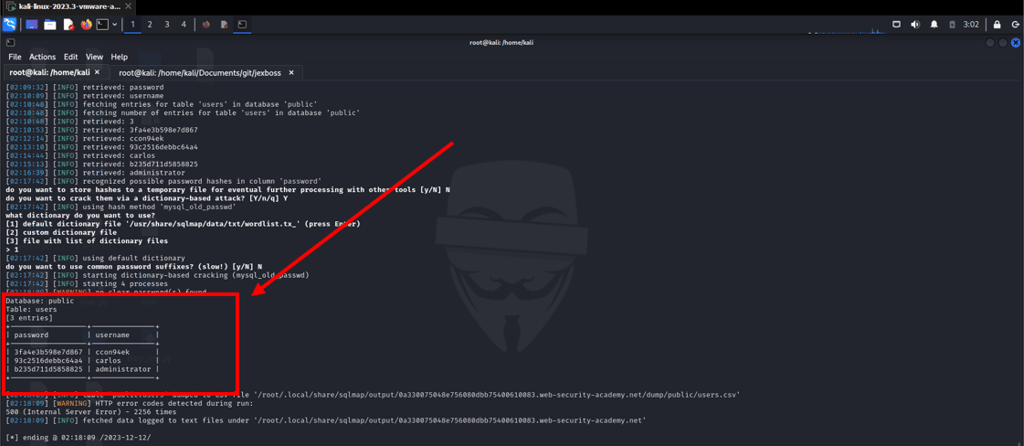Screen dimensions: 1024x446
Task: Switch to workspace 4
Action: point(184,25)
